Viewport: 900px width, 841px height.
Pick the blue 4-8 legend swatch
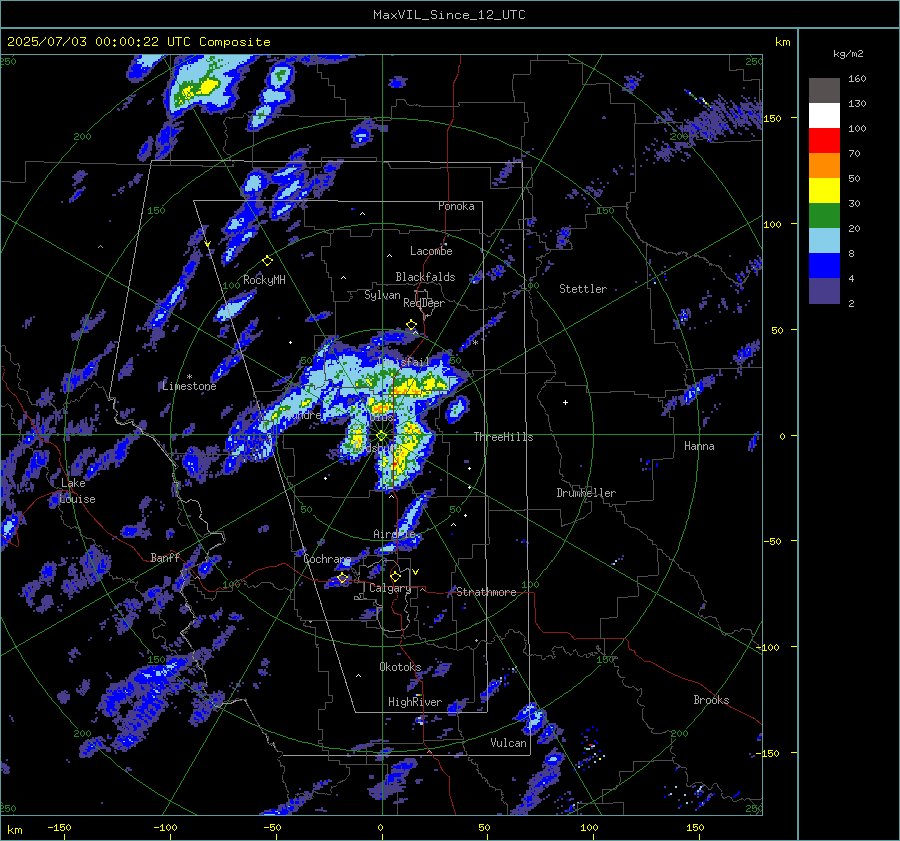coord(824,265)
